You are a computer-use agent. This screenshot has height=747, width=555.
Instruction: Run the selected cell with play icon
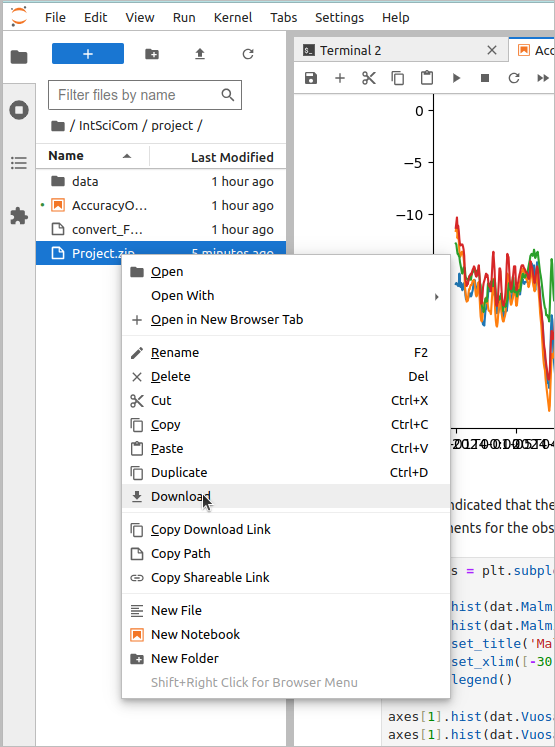coord(456,78)
